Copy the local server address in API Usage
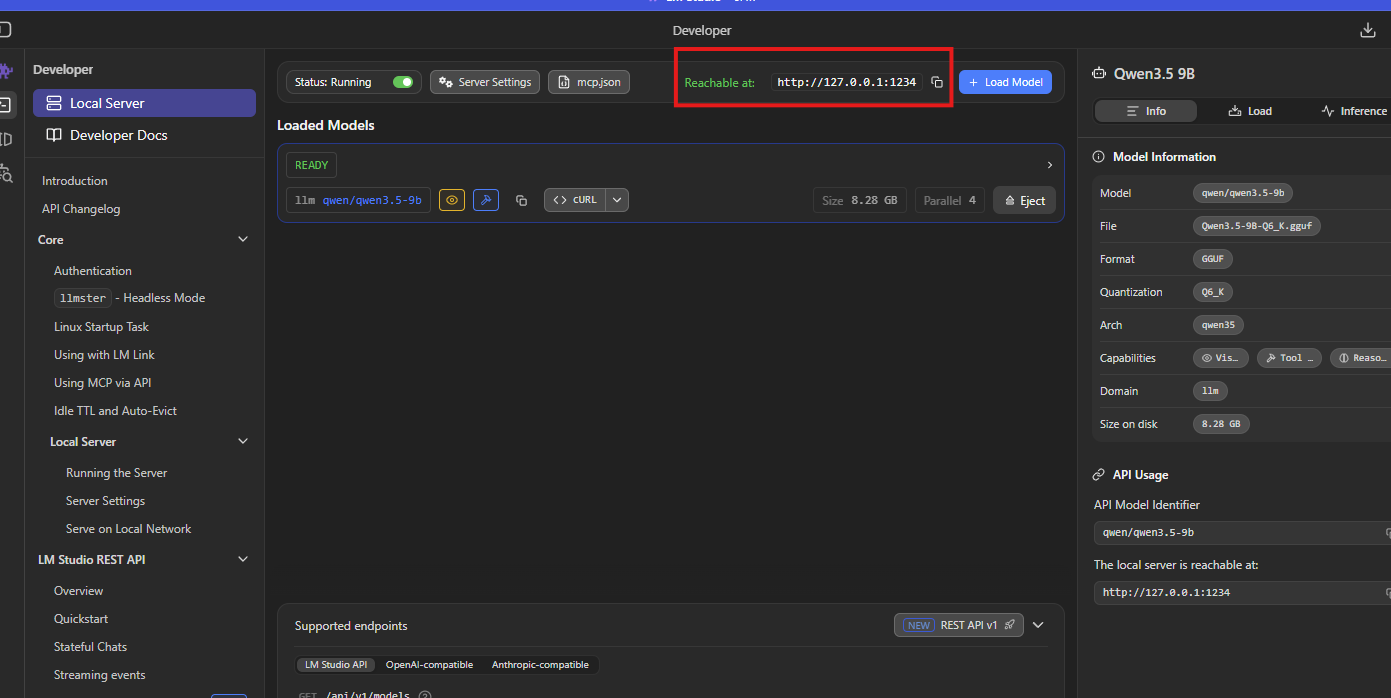The width and height of the screenshot is (1391, 698). point(1387,593)
